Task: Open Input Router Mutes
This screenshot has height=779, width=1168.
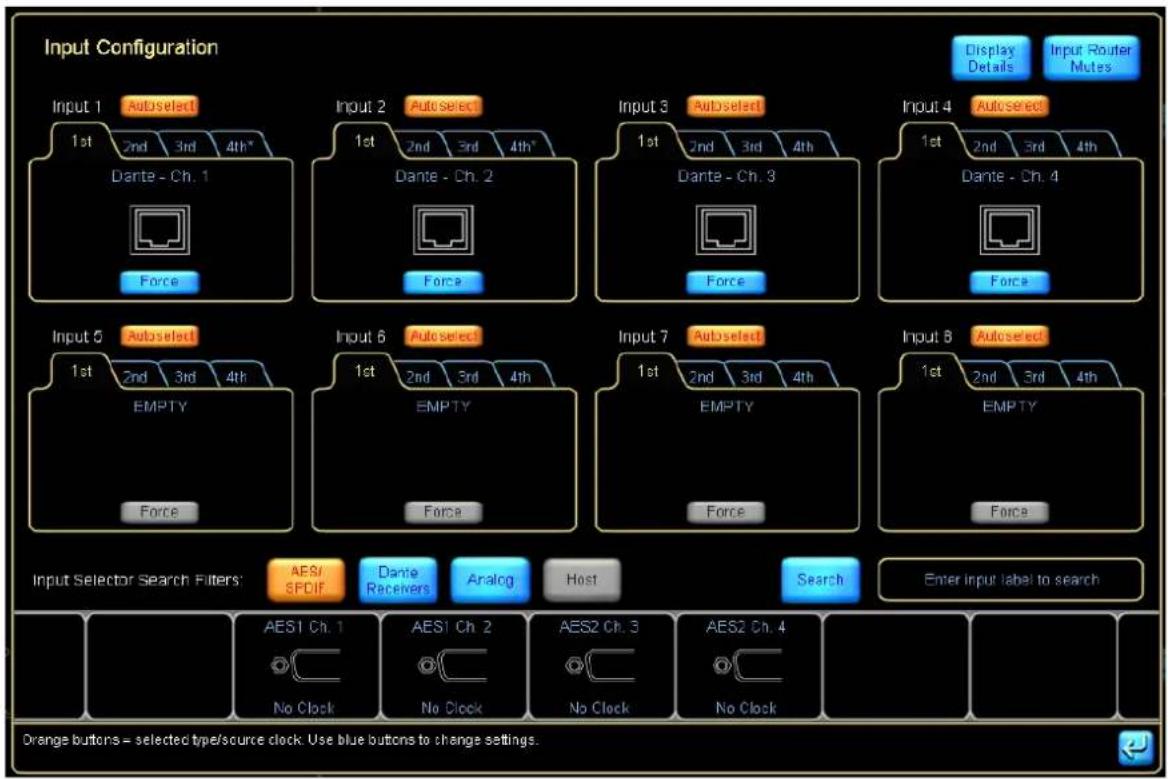Action: pos(1091,58)
